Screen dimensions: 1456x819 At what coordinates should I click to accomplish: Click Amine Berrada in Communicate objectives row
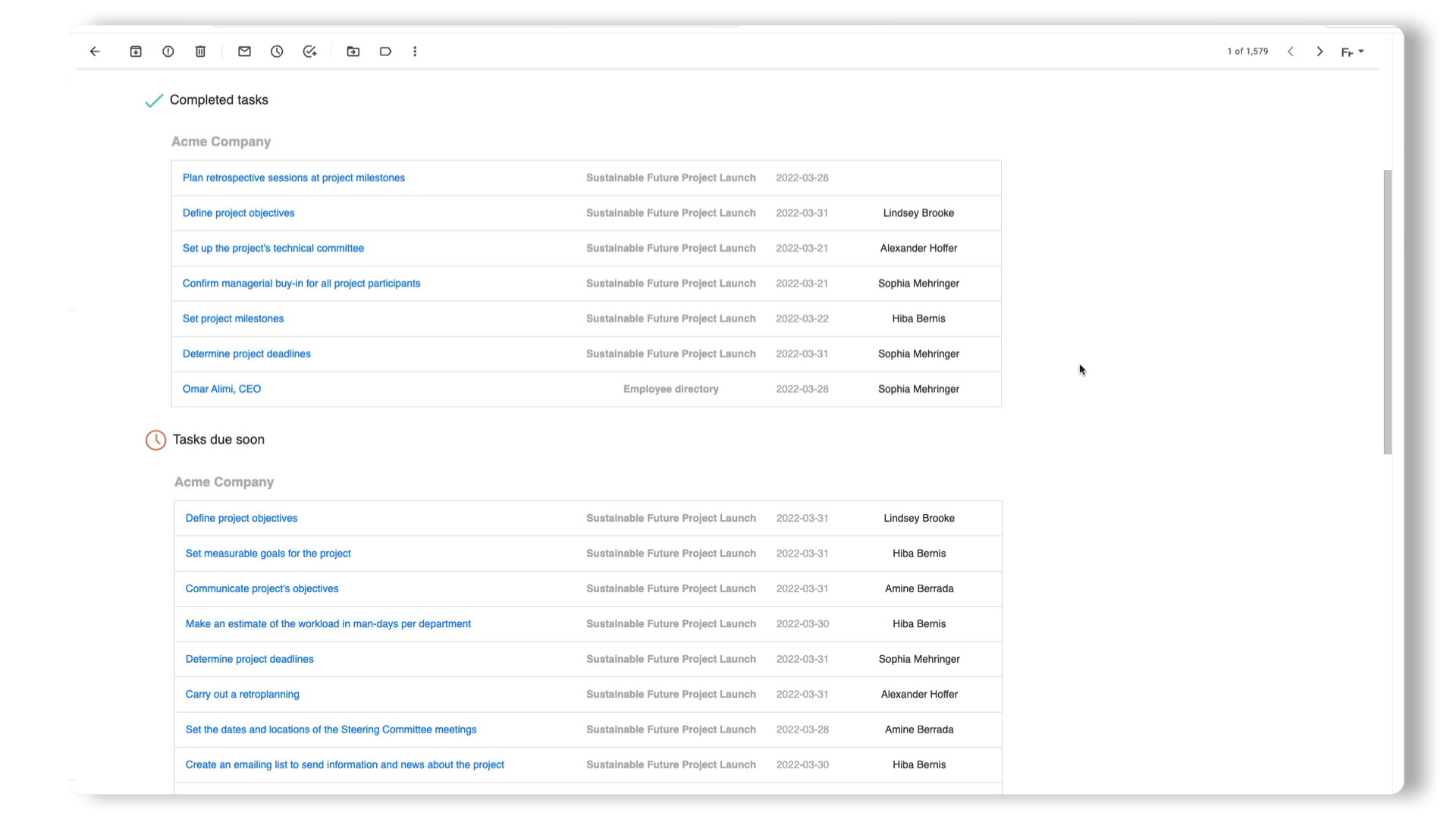point(919,588)
